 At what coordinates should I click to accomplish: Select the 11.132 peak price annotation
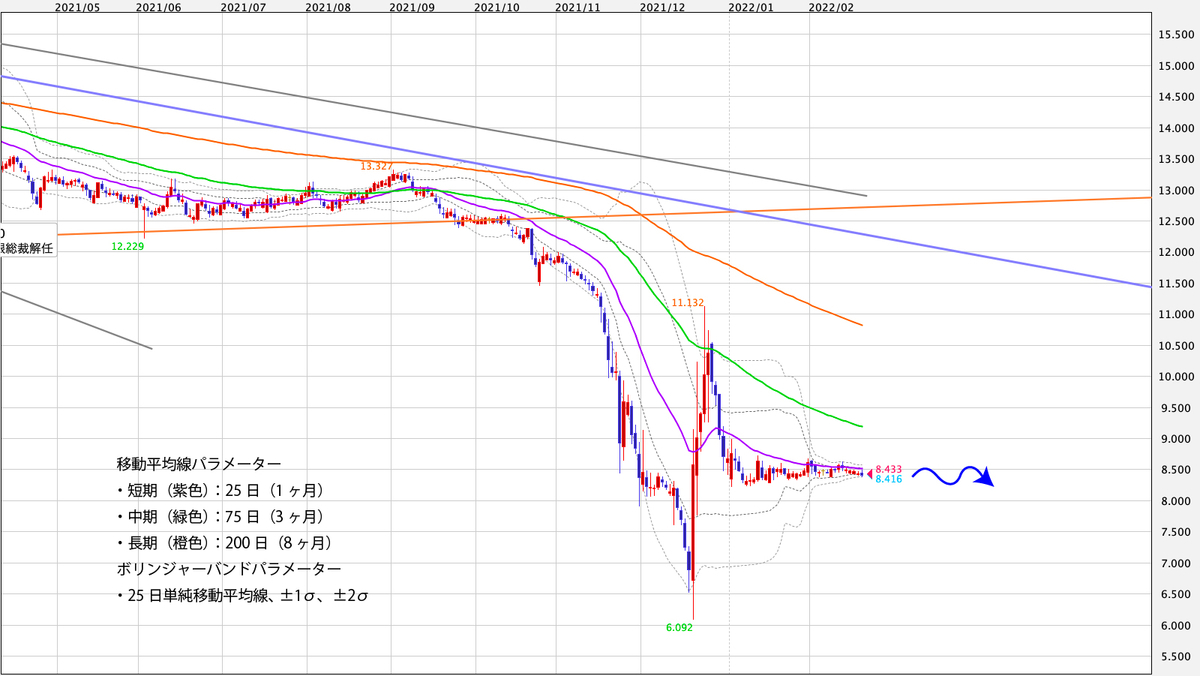click(687, 301)
